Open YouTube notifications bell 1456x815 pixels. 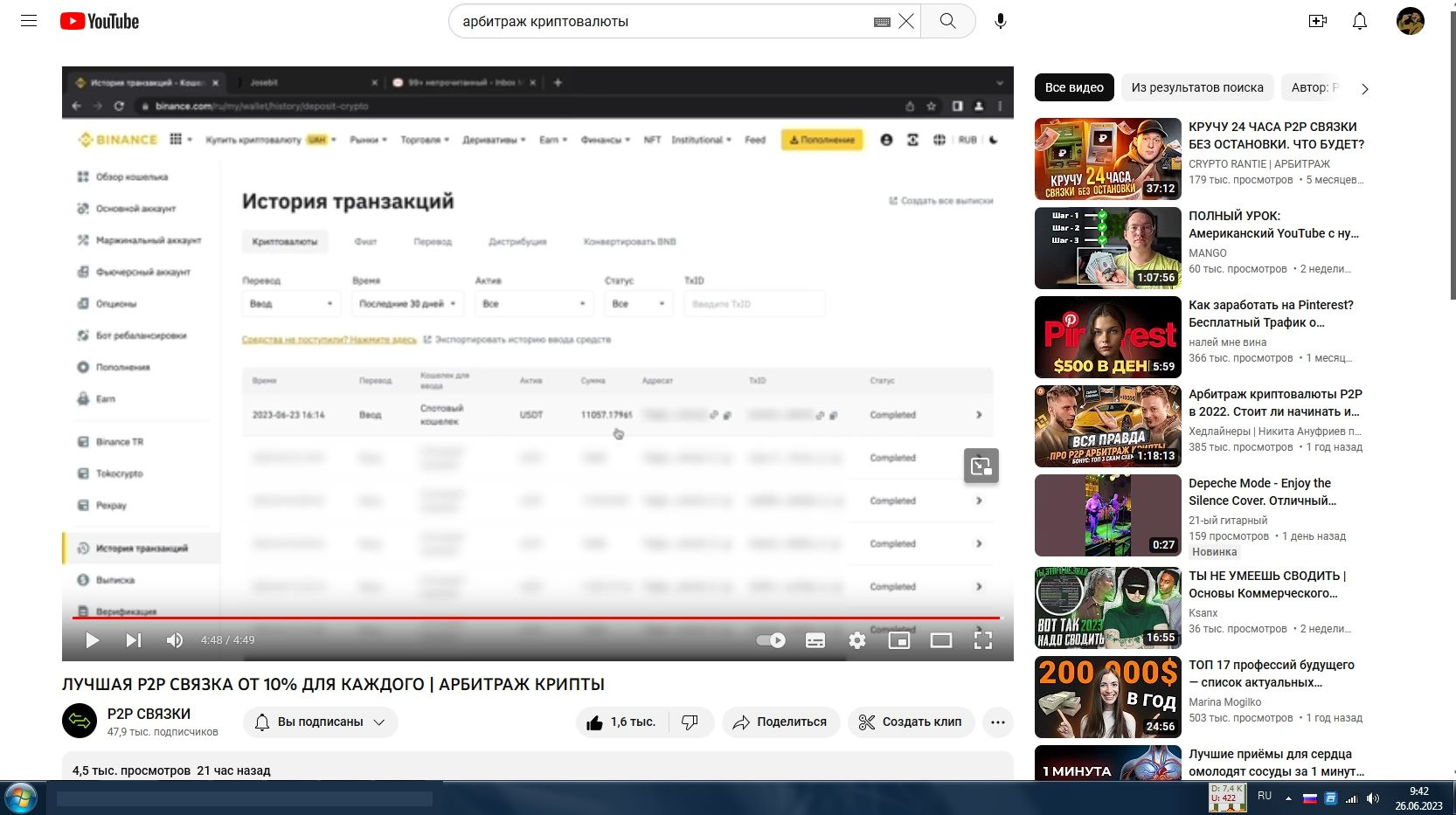[x=1360, y=21]
